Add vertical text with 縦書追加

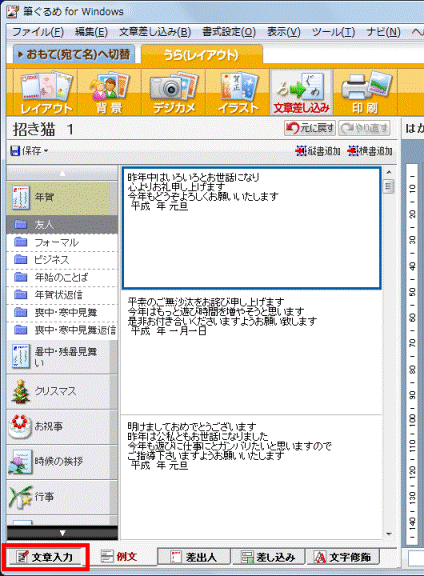(x=318, y=151)
